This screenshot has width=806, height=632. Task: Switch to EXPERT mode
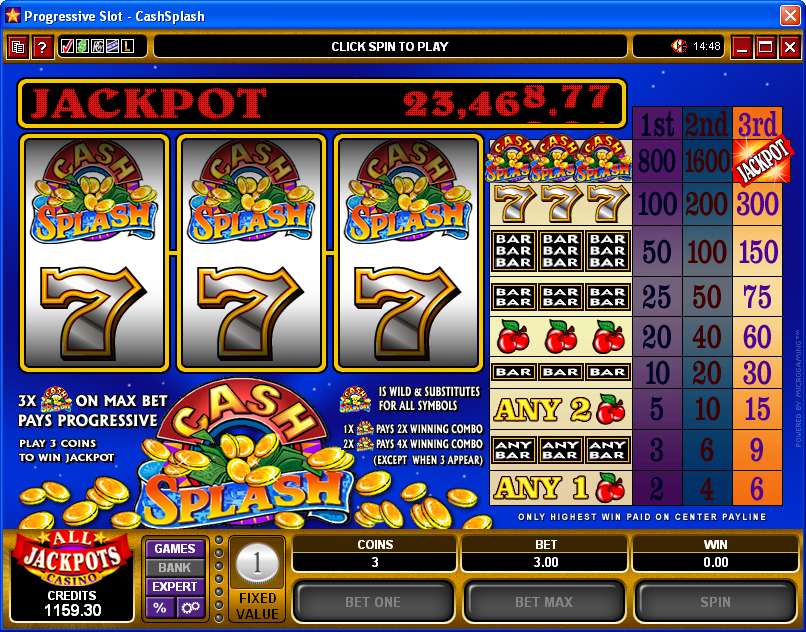(175, 587)
